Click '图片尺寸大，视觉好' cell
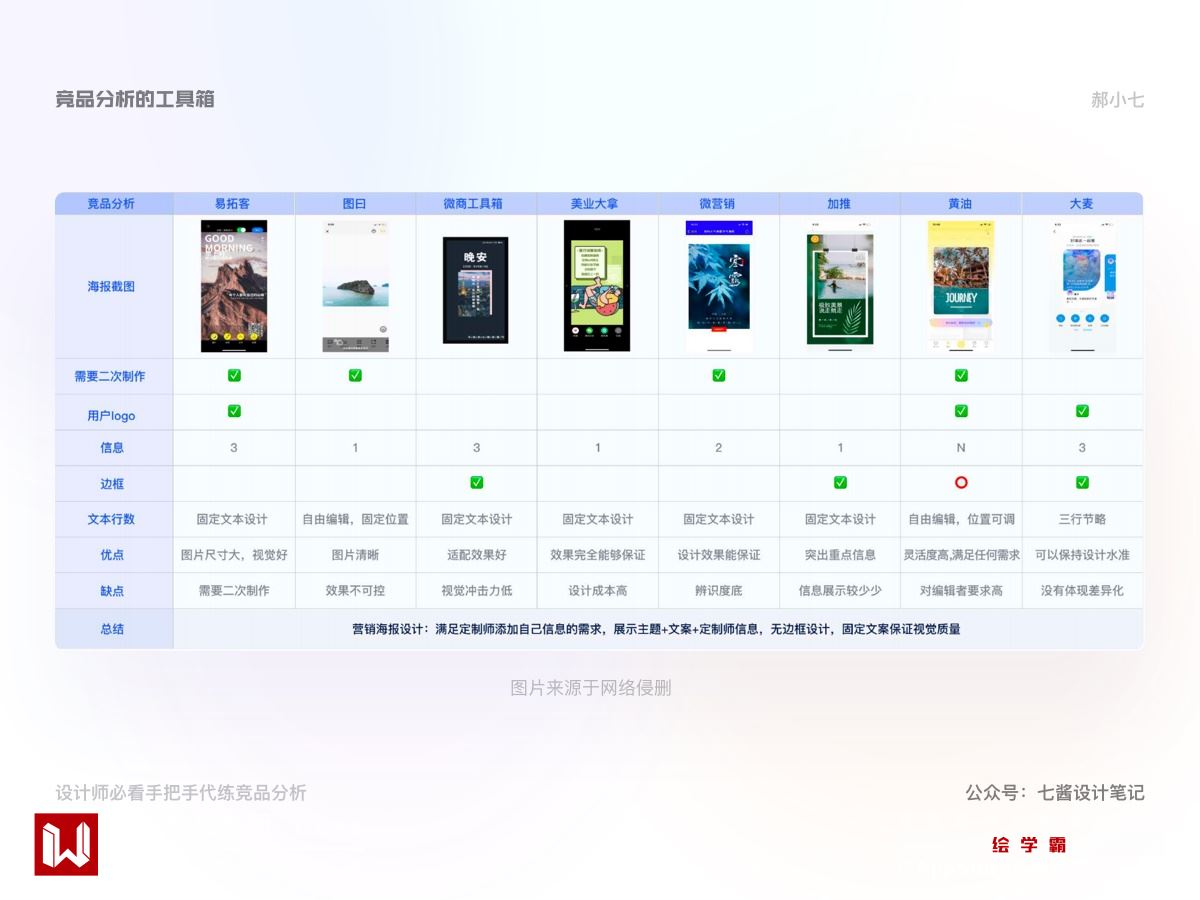 click(234, 555)
